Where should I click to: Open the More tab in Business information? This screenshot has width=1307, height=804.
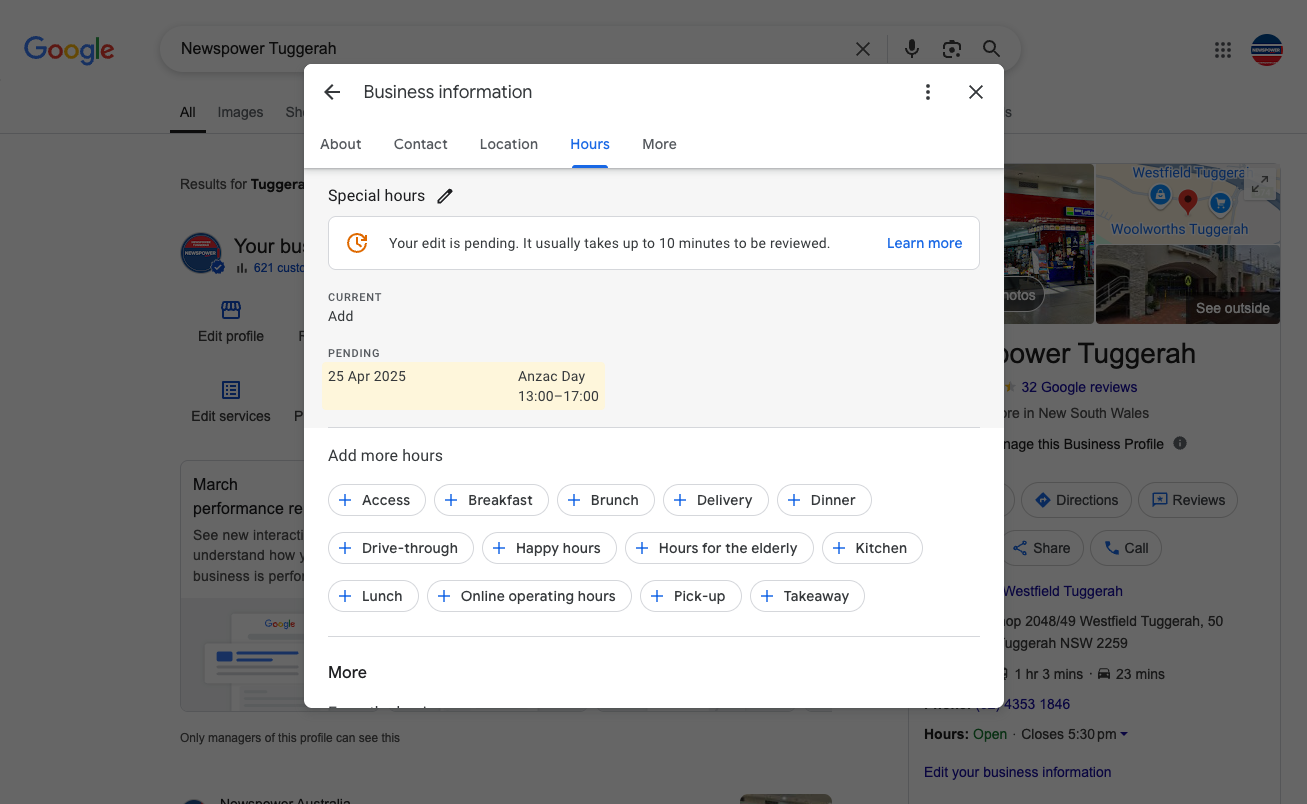pos(659,144)
